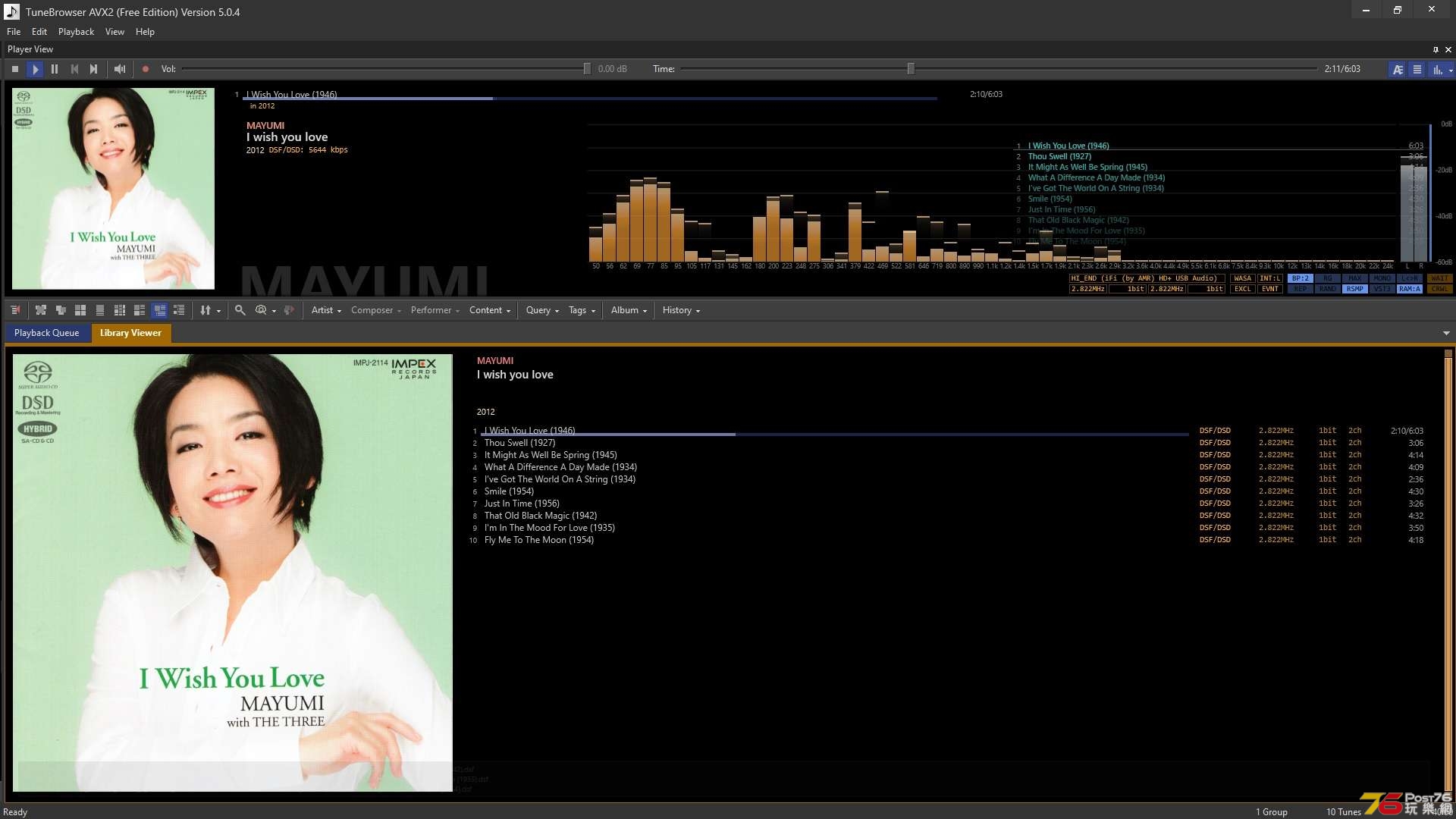Select the small grid with list view icon
This screenshot has height=819, width=1456.
120,310
